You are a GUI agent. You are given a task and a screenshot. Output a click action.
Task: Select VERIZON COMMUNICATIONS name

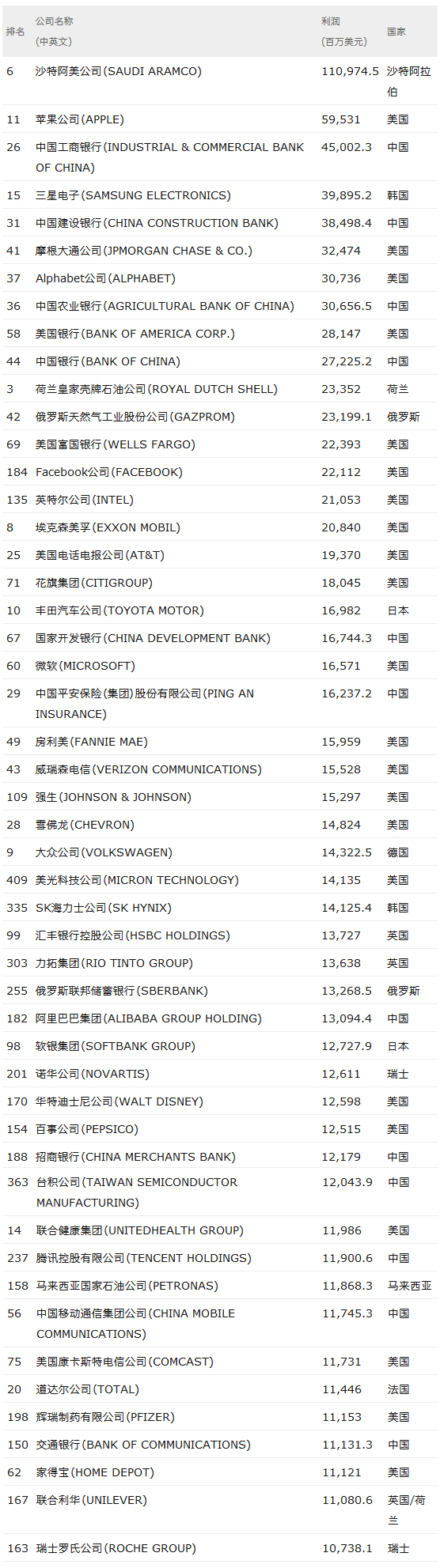click(x=149, y=769)
